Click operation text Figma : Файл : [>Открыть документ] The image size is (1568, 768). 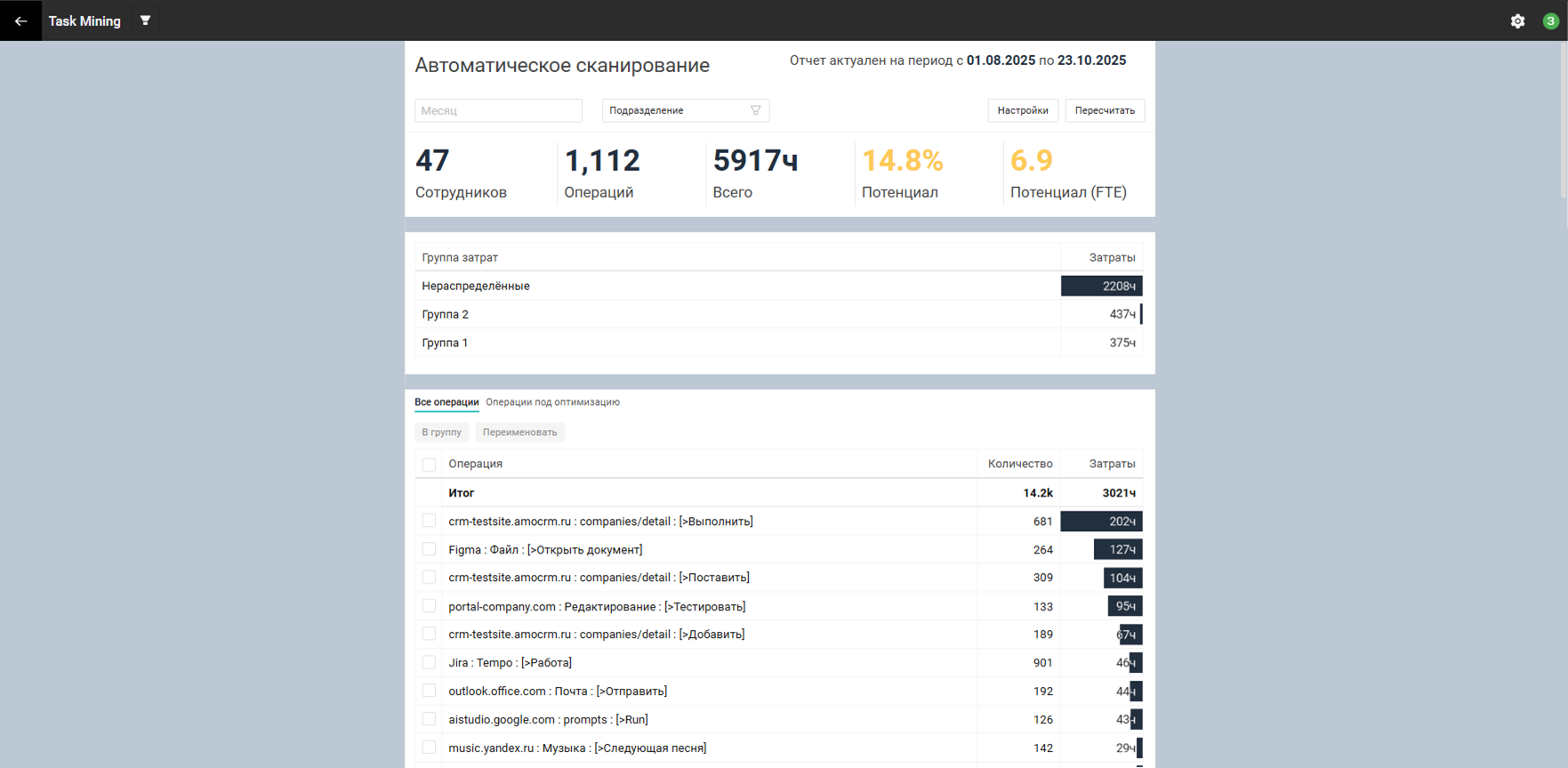(x=545, y=550)
